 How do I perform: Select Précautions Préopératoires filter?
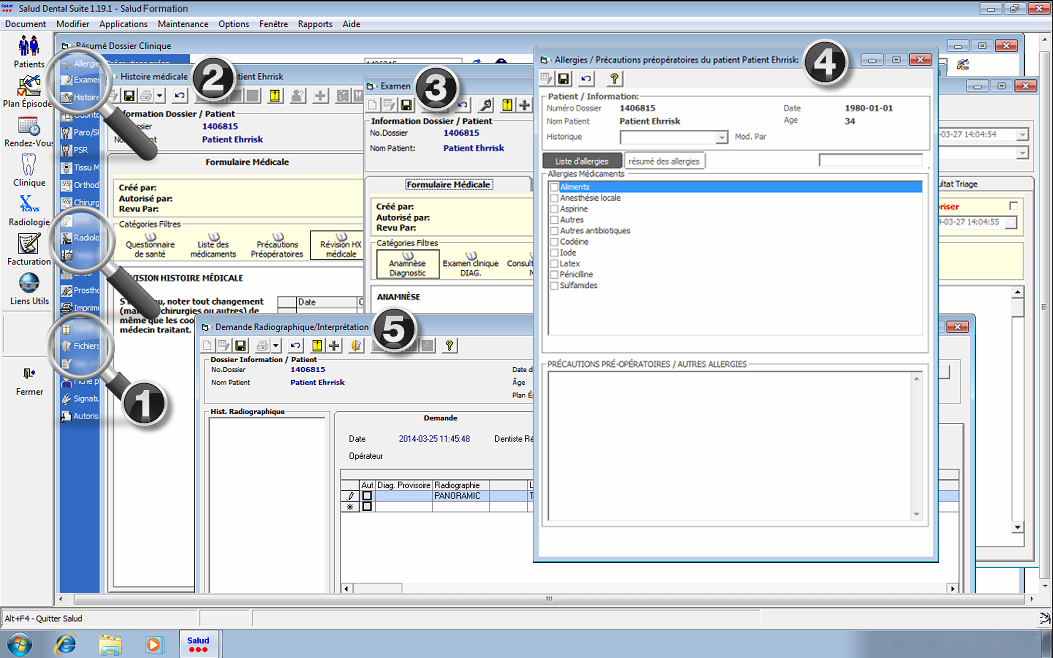tap(277, 245)
